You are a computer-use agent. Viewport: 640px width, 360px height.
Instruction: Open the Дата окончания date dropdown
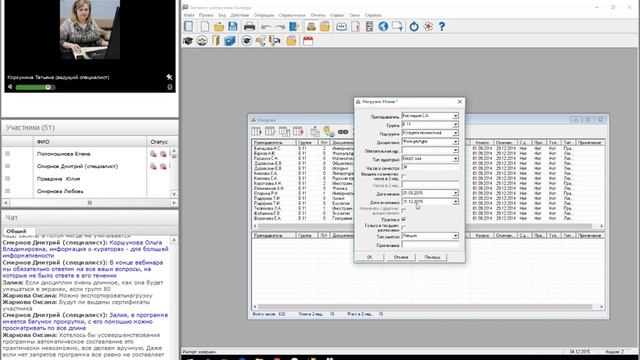click(x=455, y=202)
